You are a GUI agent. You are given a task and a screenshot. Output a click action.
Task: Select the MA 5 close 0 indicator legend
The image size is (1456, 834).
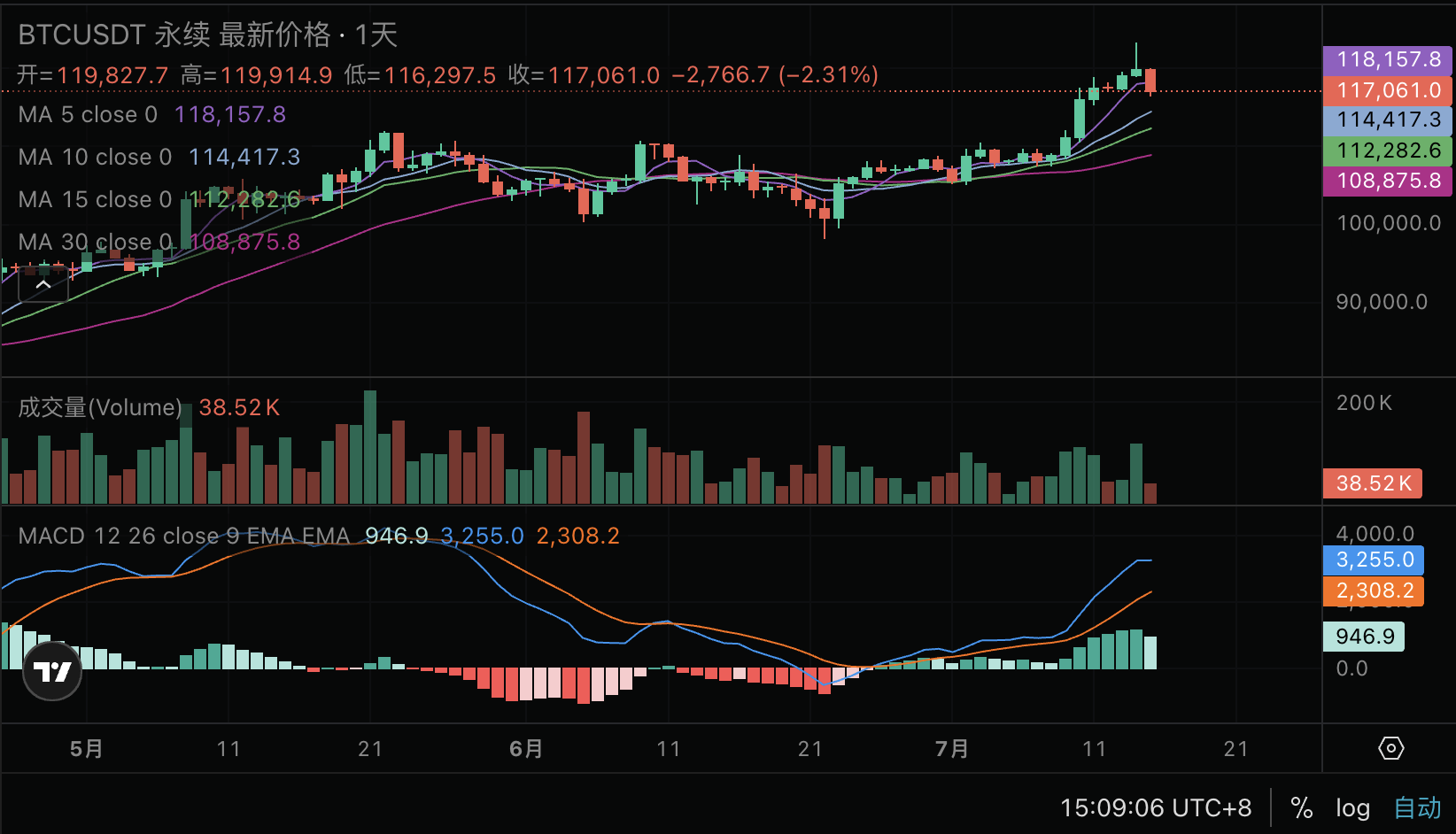[x=88, y=114]
